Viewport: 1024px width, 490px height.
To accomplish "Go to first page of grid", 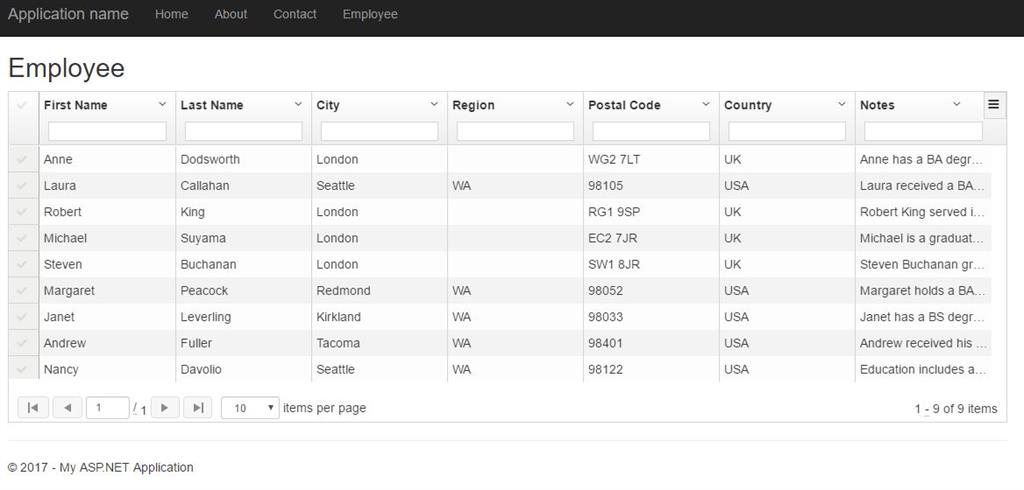I will tap(33, 408).
